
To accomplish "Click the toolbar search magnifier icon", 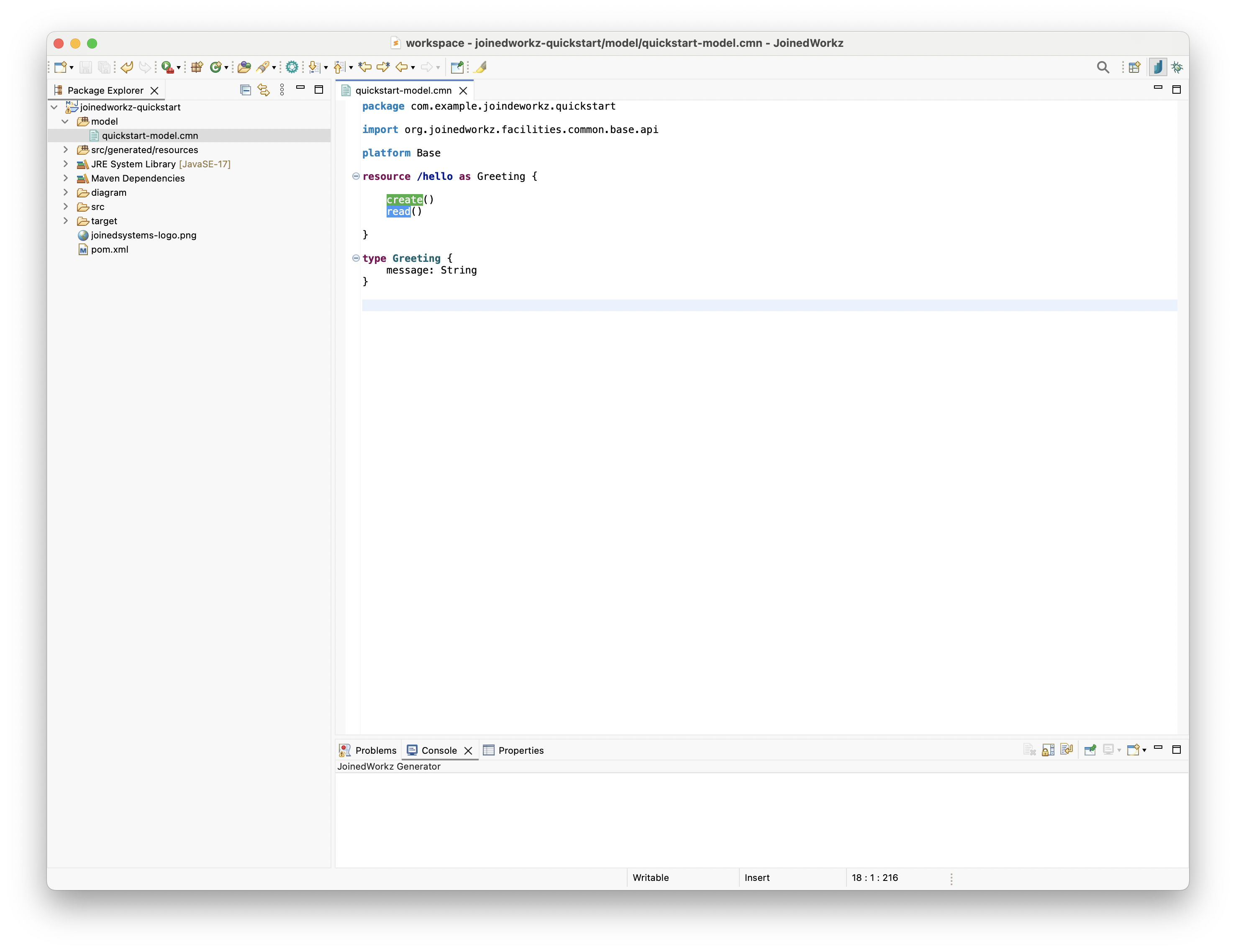I will tap(1103, 67).
